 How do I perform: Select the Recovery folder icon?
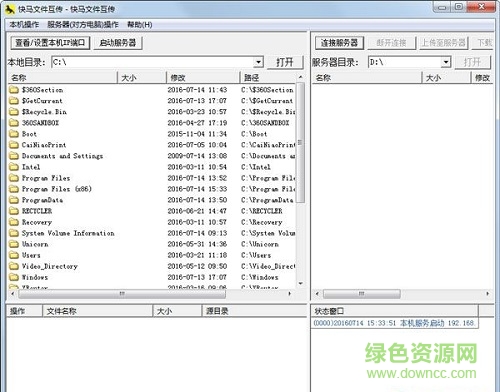[14, 222]
